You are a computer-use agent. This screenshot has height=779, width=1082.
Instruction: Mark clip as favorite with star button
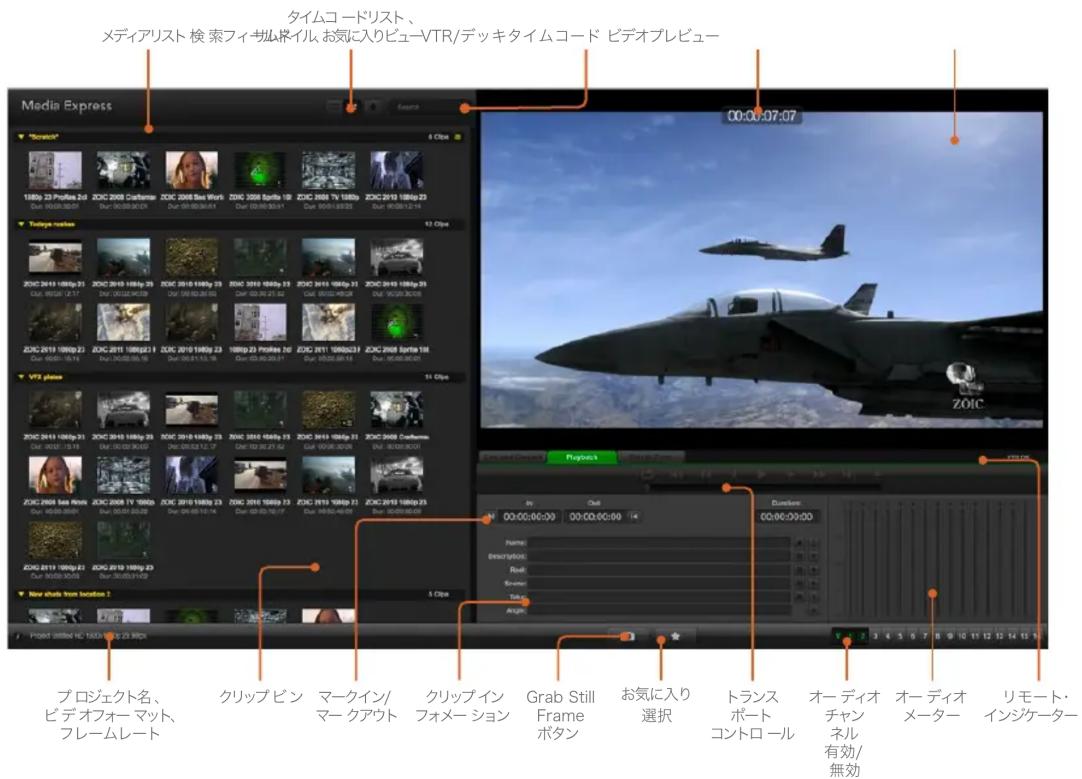tap(675, 635)
